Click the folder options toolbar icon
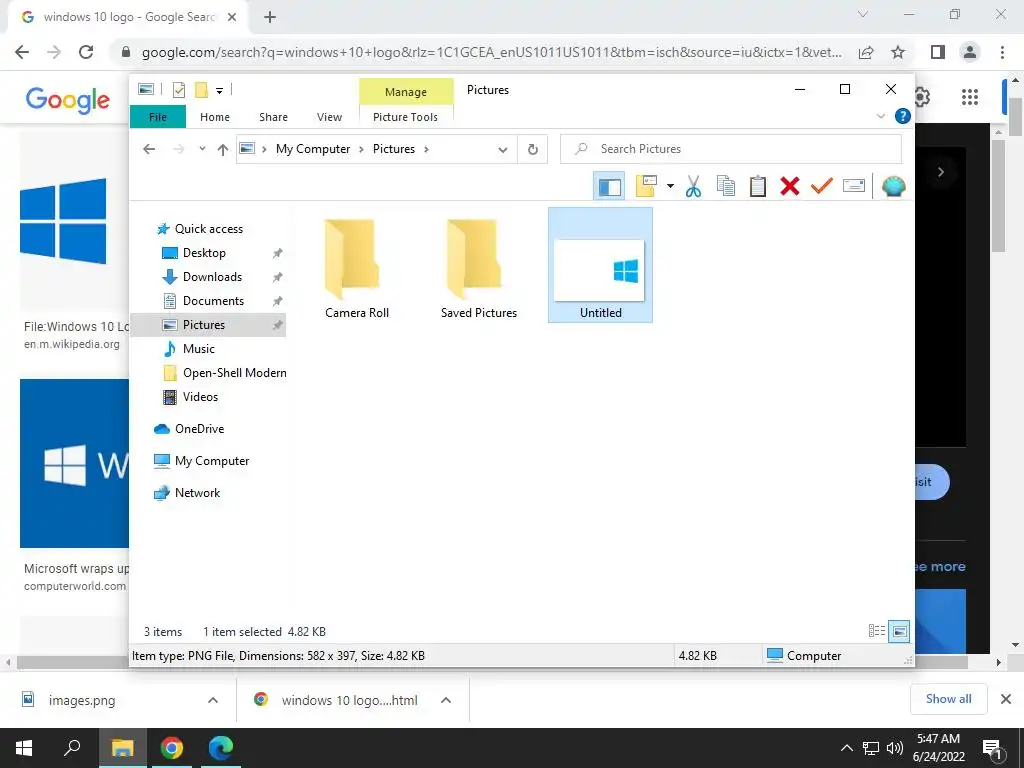The height and width of the screenshot is (768, 1024). pos(646,186)
